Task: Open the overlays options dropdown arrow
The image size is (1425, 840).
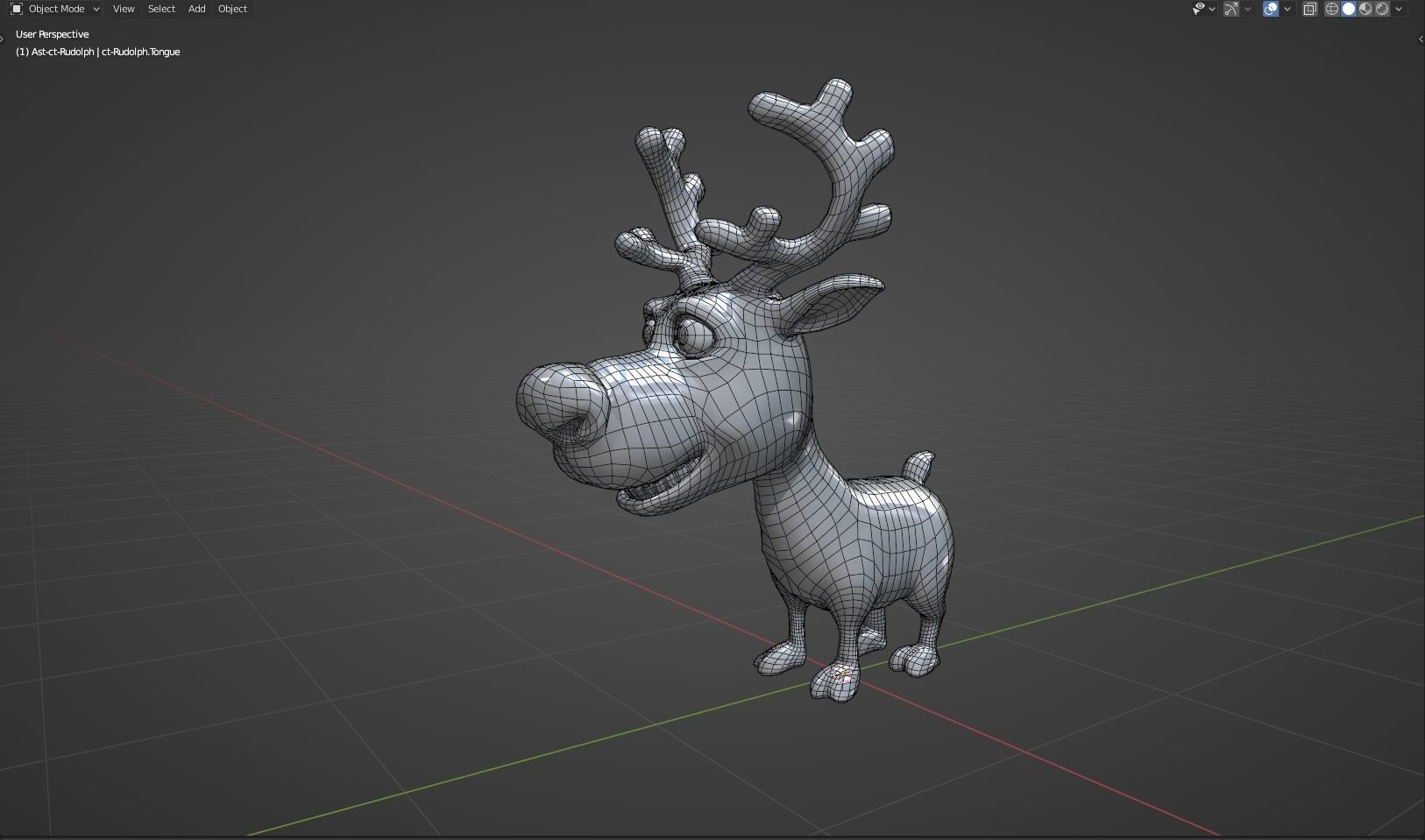Action: (1287, 9)
